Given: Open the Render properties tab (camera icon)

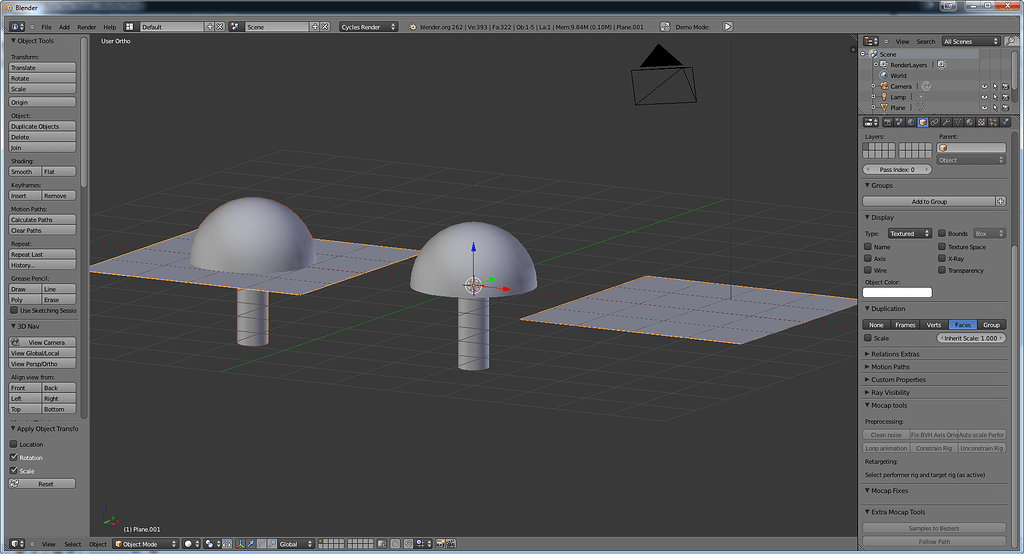Looking at the screenshot, I should point(888,122).
